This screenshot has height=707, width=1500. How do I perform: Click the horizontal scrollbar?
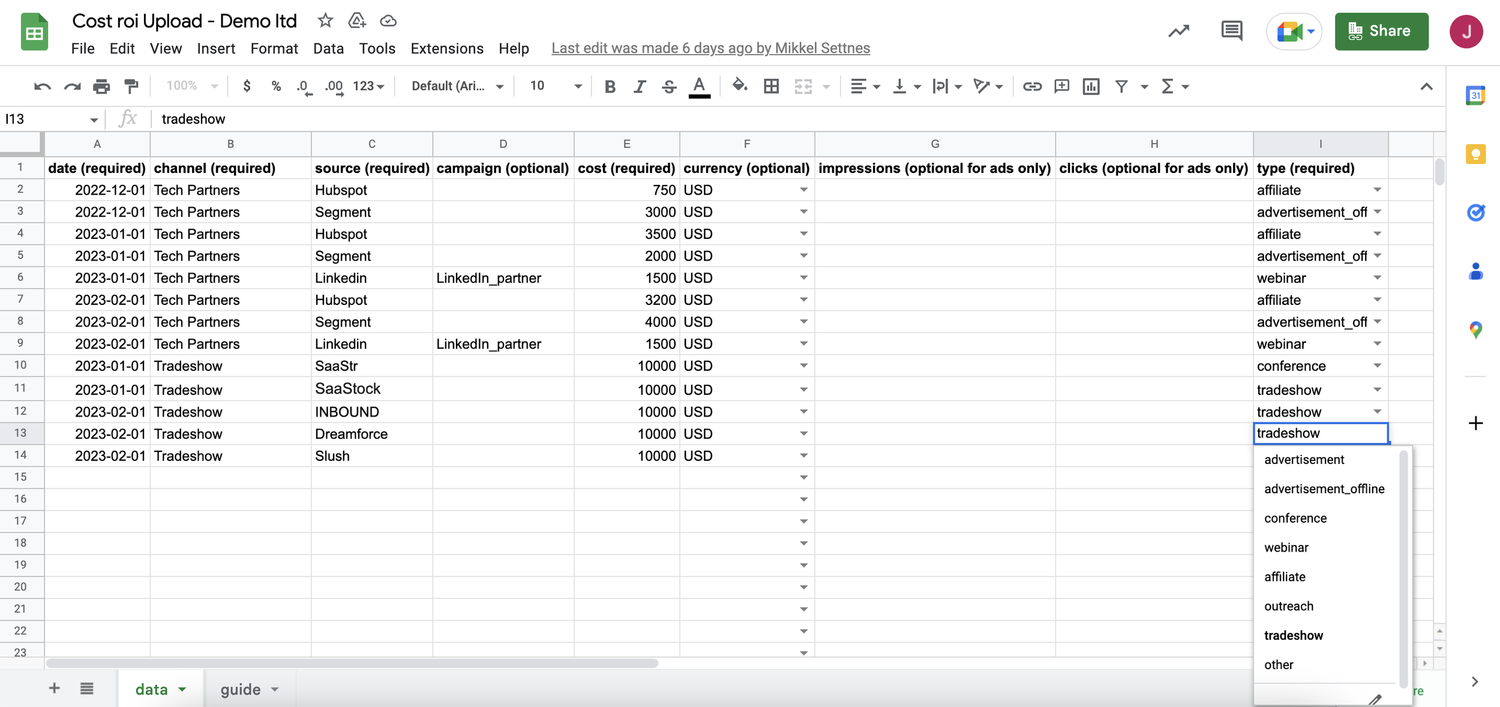pyautogui.click(x=352, y=663)
